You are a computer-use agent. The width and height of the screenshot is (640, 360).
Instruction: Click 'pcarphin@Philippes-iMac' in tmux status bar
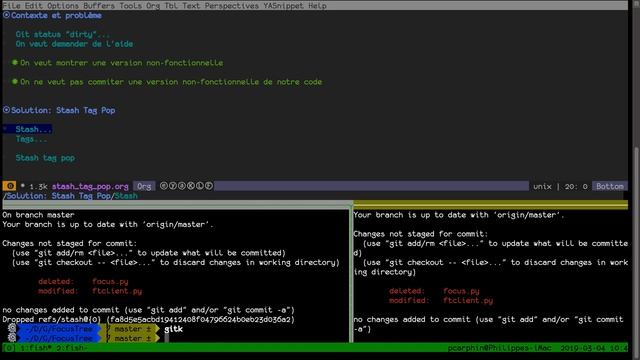pos(499,348)
